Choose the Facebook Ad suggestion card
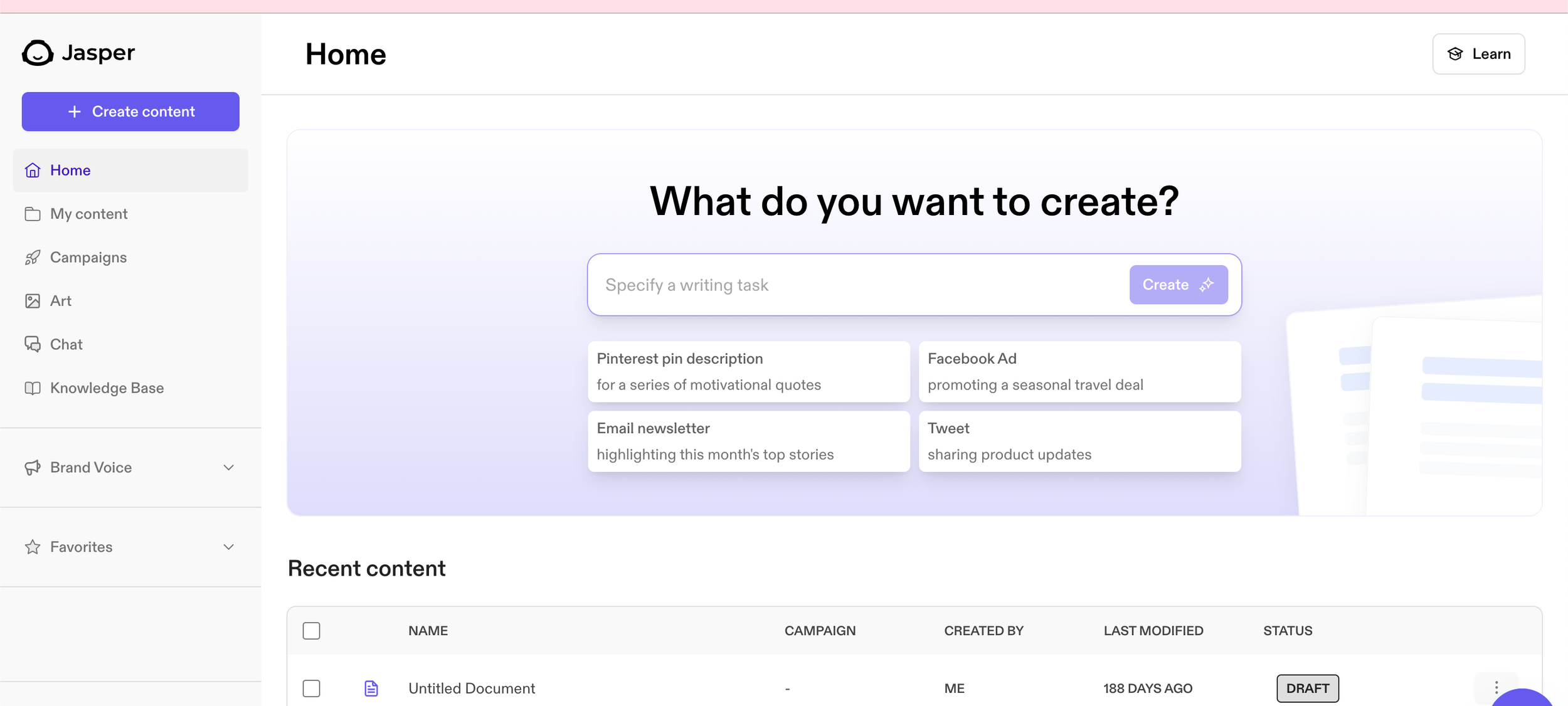This screenshot has height=706, width=1568. tap(1079, 372)
